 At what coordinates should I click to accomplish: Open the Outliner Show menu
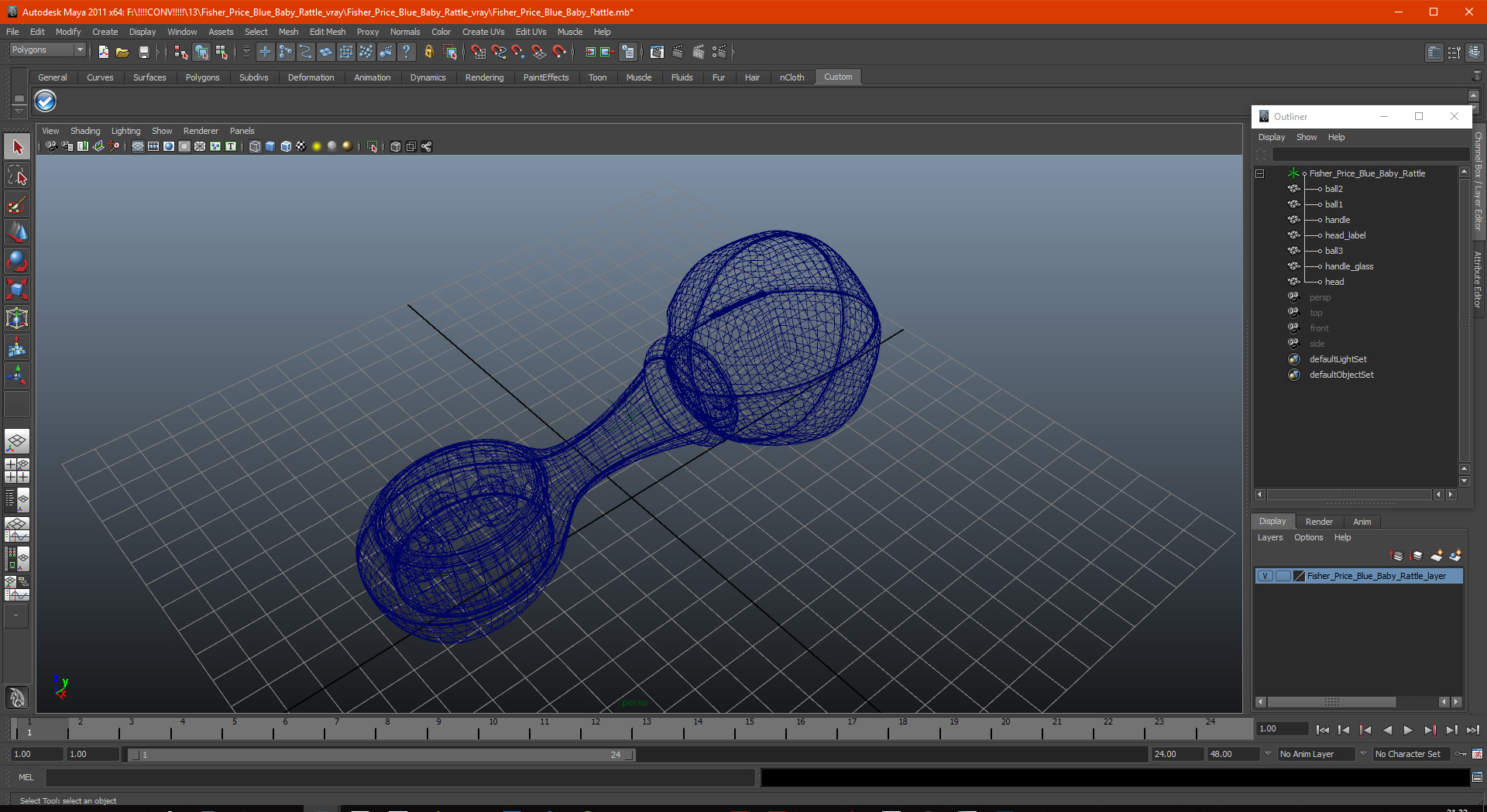(x=1307, y=137)
